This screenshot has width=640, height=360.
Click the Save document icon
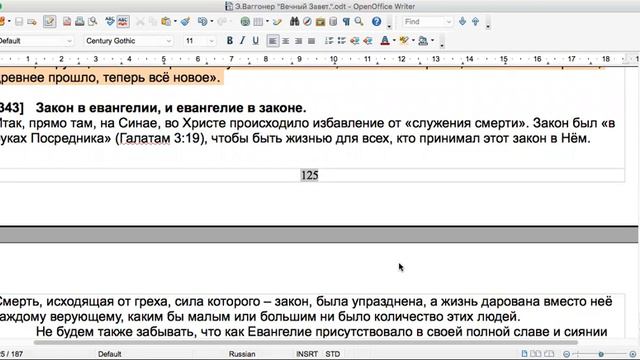click(19, 22)
